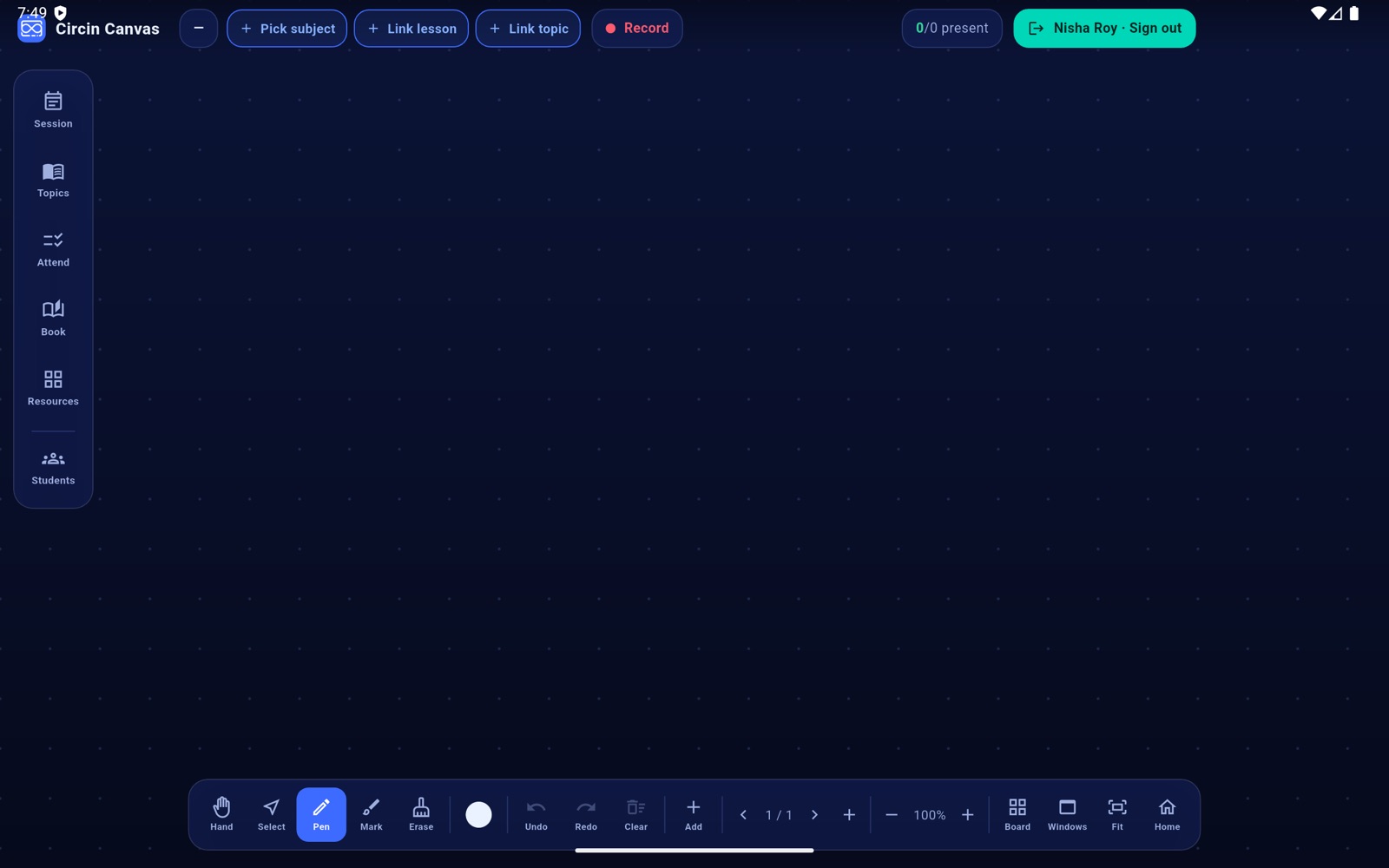This screenshot has width=1389, height=868.
Task: Open the Session panel in sidebar
Action: pyautogui.click(x=53, y=110)
